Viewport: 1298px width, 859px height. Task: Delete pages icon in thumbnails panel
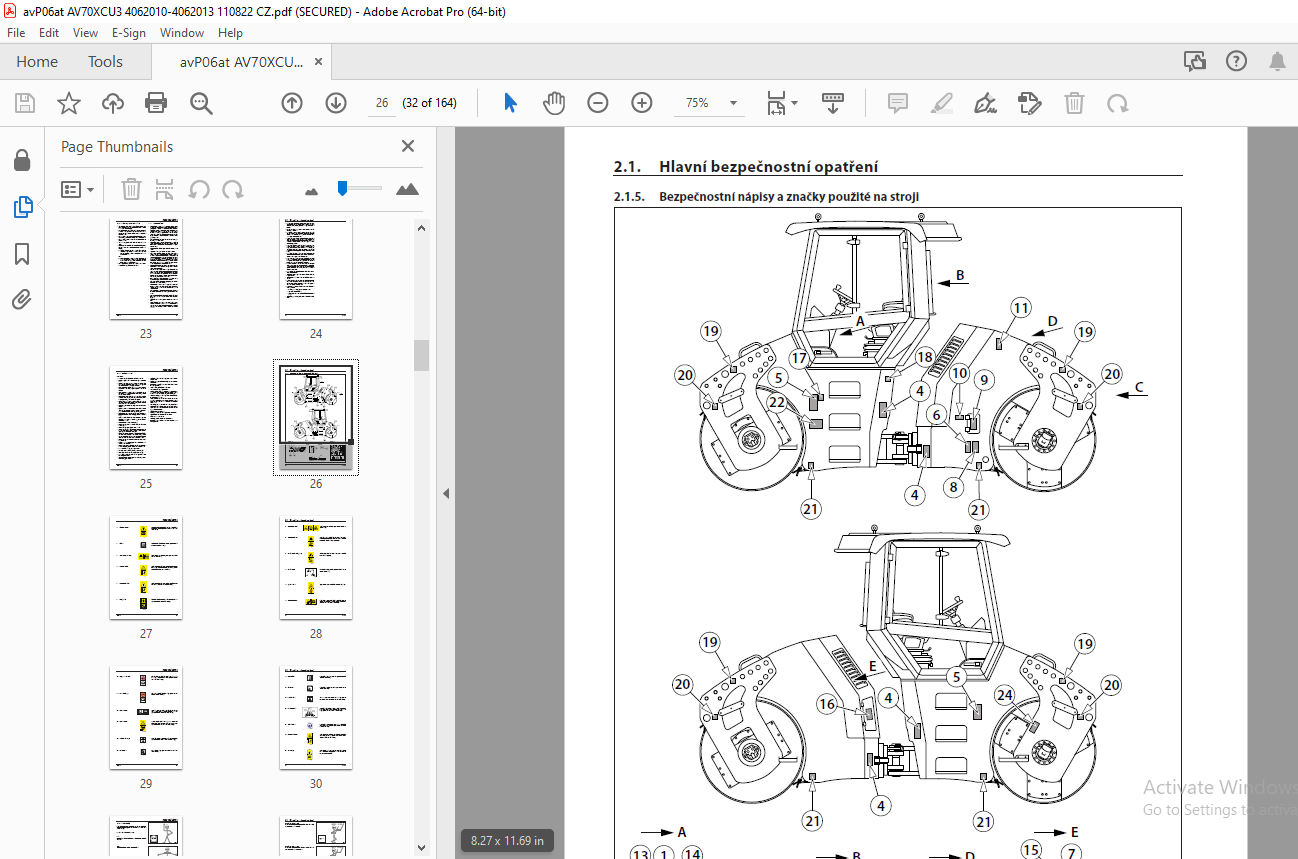132,189
